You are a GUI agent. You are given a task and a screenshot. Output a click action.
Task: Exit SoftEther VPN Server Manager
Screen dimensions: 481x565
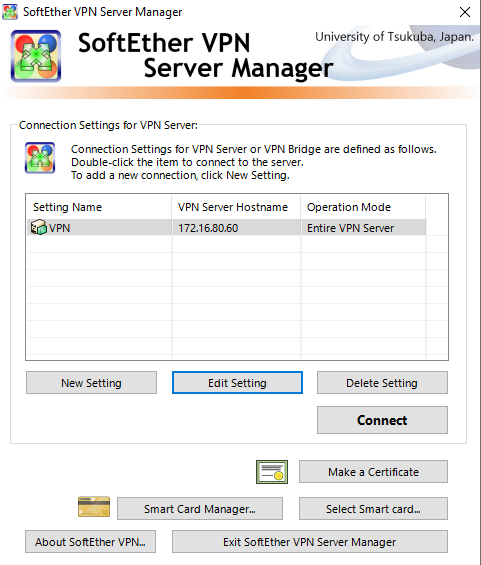coord(310,542)
